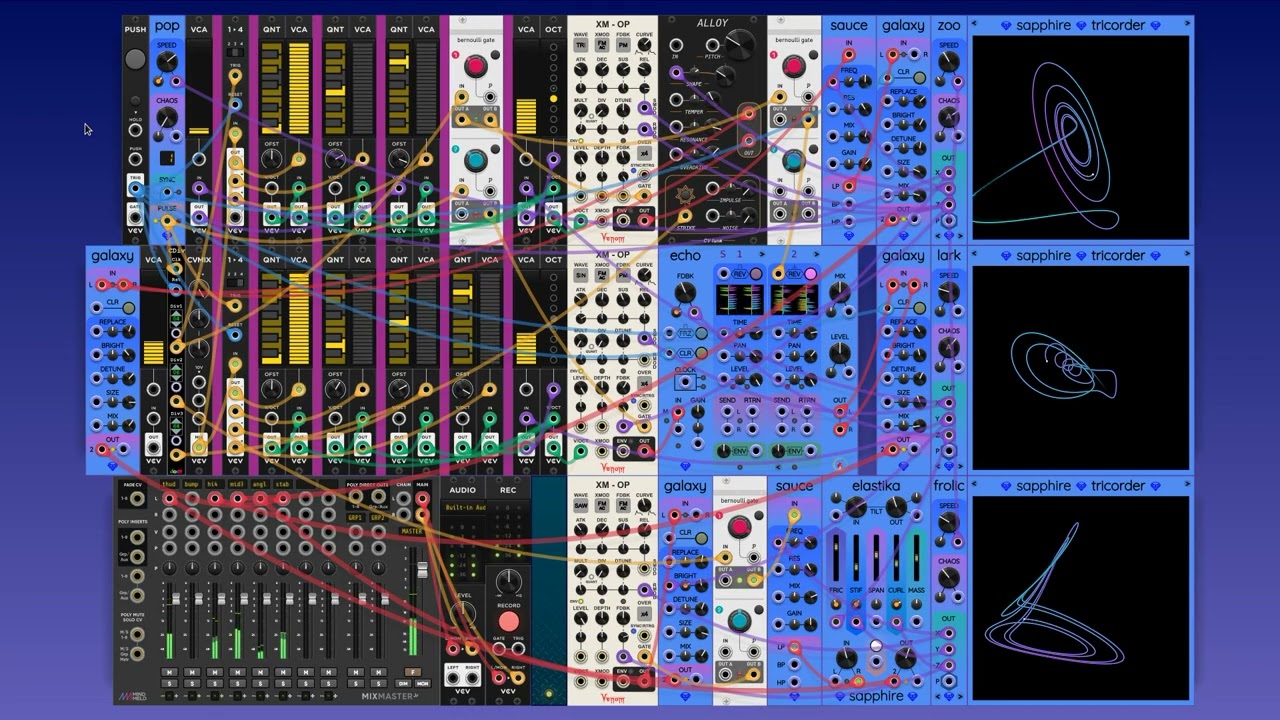Turn the PITCH knob on ALLOY module
Viewport: 1280px width, 720px height.
point(741,43)
